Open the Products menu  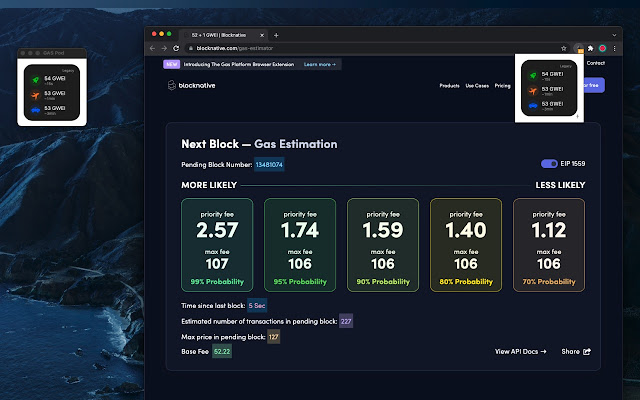tap(449, 86)
